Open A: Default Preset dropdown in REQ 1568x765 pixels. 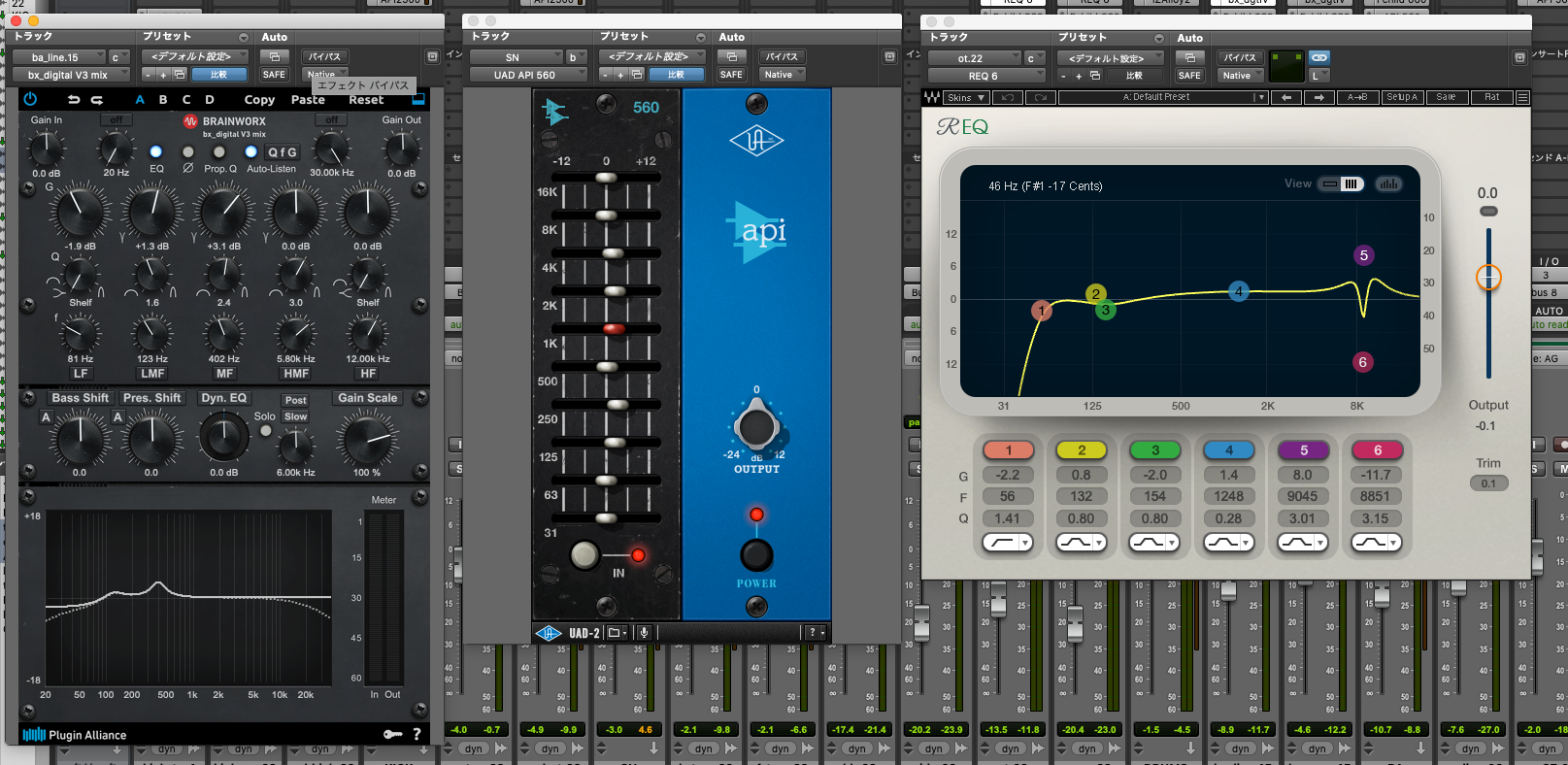pos(1162,97)
